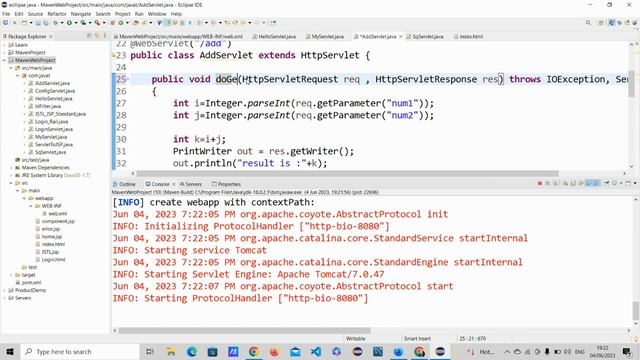Image resolution: width=640 pixels, height=360 pixels.
Task: Open Package Explorer view menu (three dots)
Action: (105, 36)
